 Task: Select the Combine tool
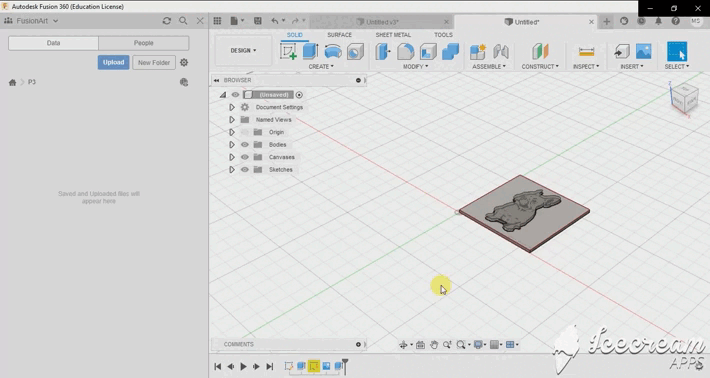(x=450, y=52)
